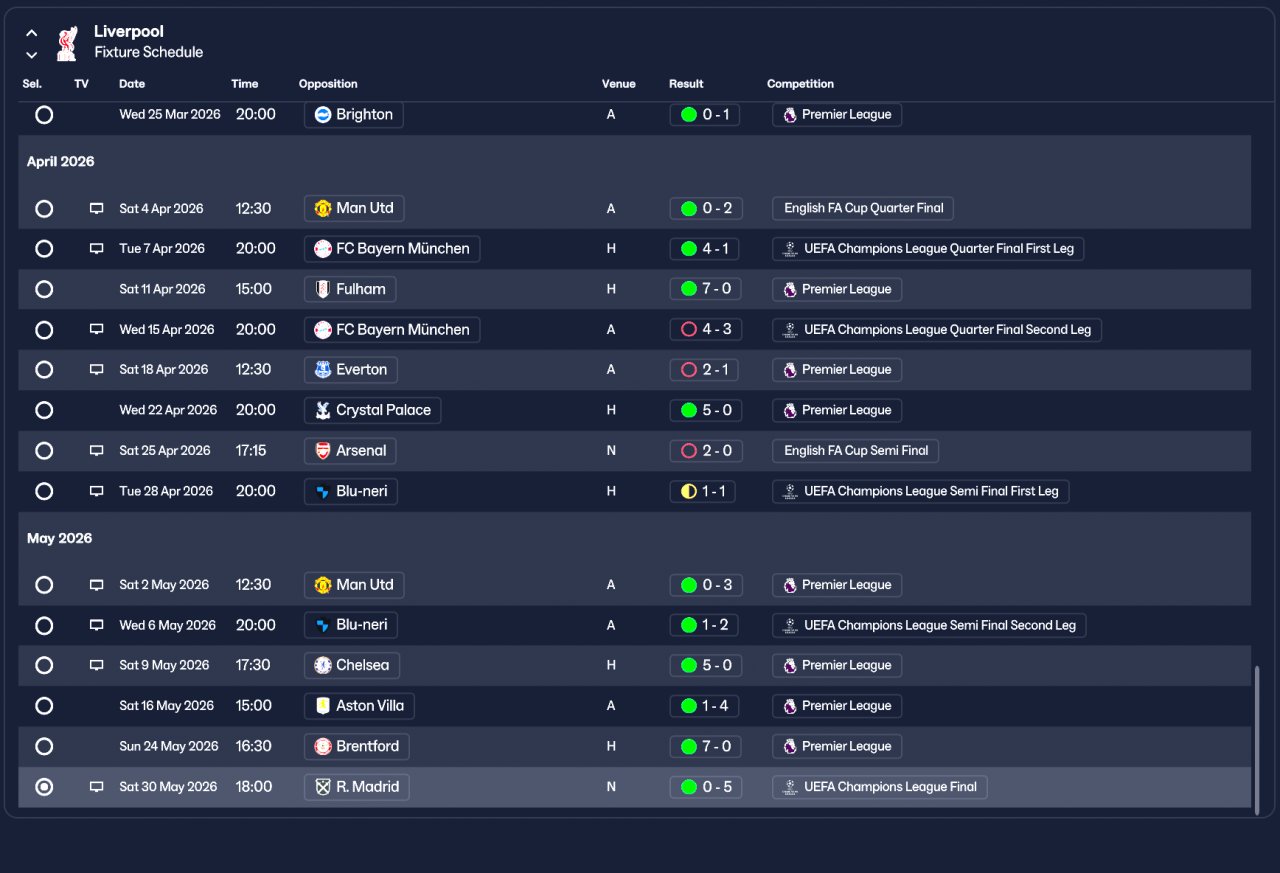Screen dimensions: 1280x873
Task: View the 0 - 1 Brighton result
Action: point(705,115)
